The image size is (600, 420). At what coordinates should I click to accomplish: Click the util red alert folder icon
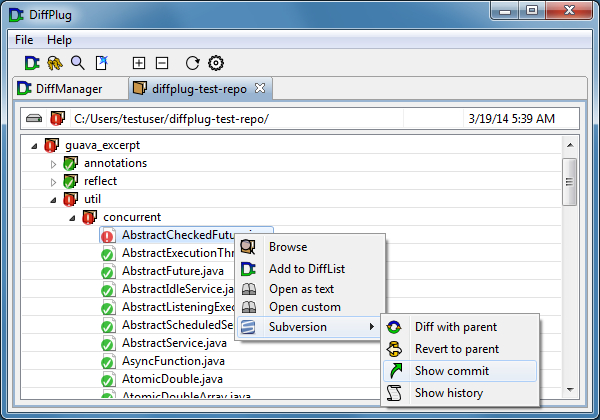pos(70,199)
